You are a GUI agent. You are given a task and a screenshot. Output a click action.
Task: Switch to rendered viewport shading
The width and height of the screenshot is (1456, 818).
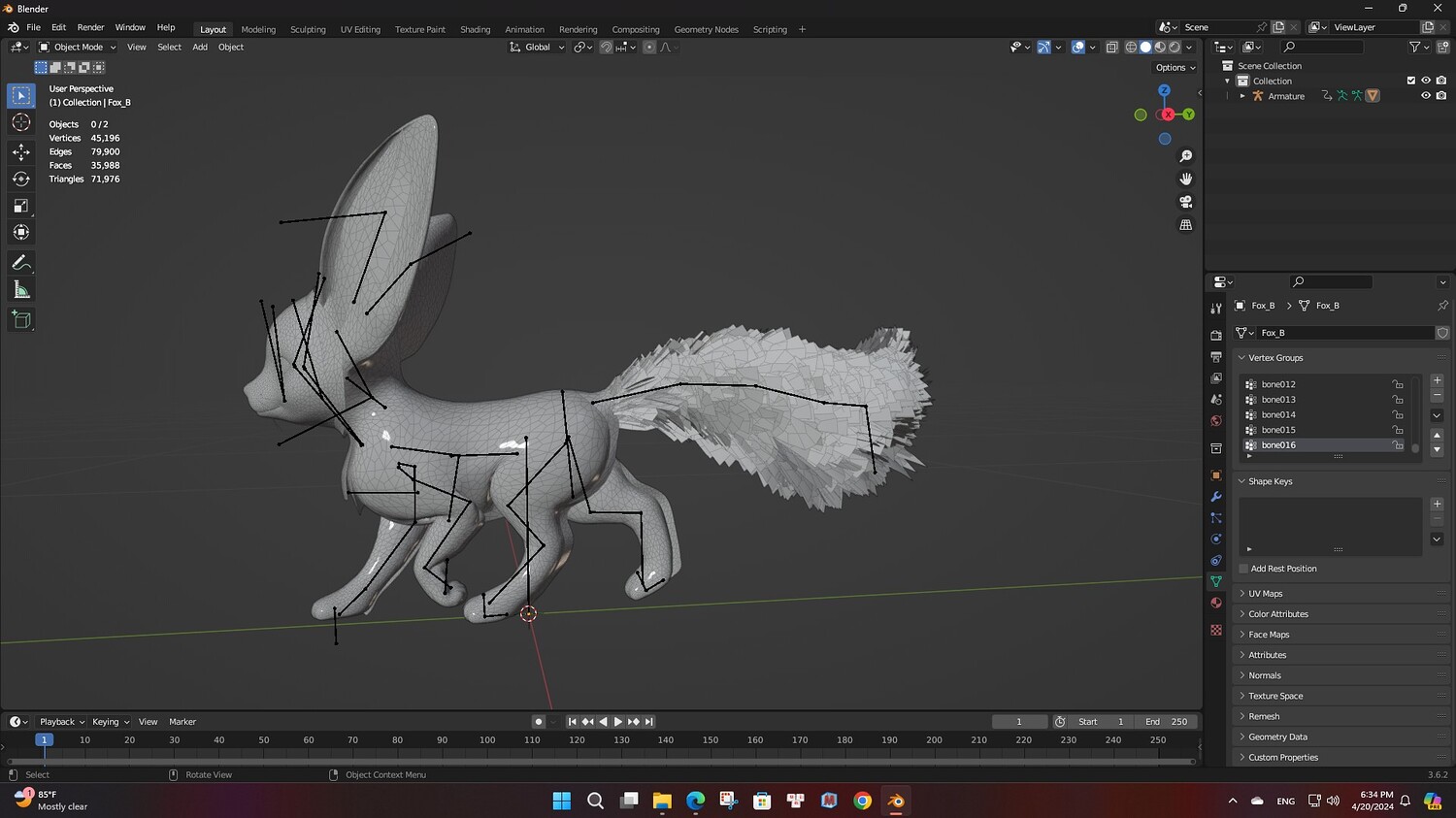pyautogui.click(x=1175, y=47)
